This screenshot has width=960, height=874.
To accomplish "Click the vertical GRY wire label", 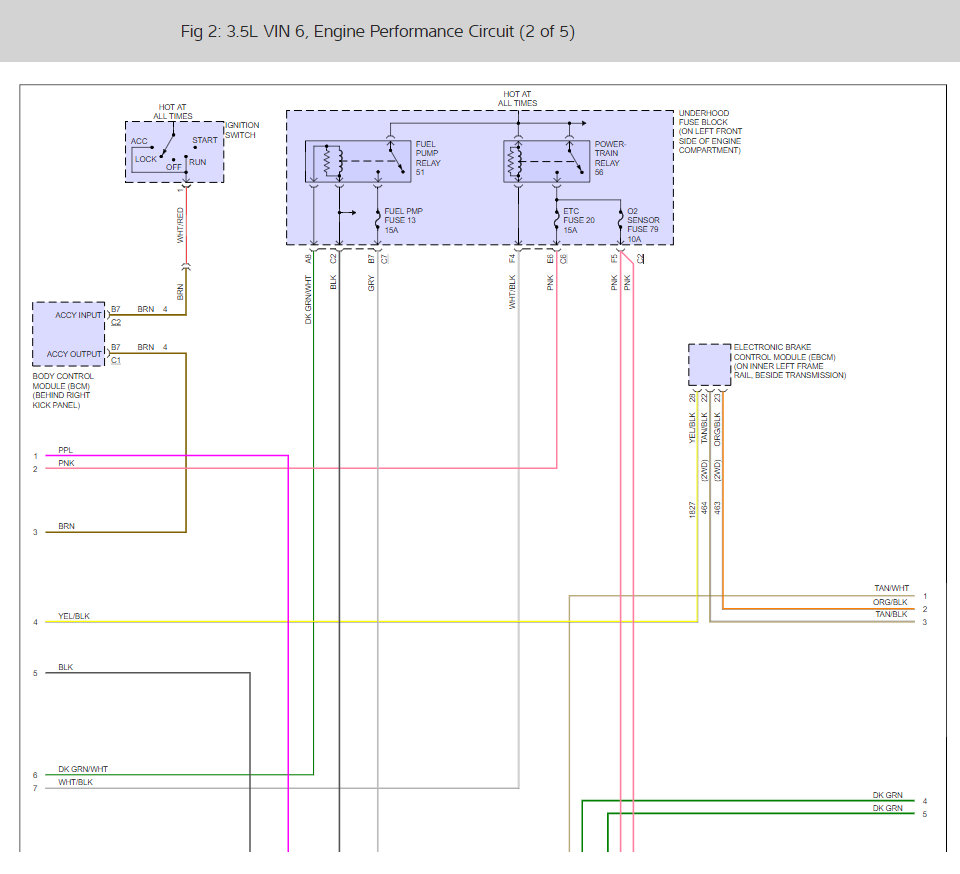I will pyautogui.click(x=371, y=283).
